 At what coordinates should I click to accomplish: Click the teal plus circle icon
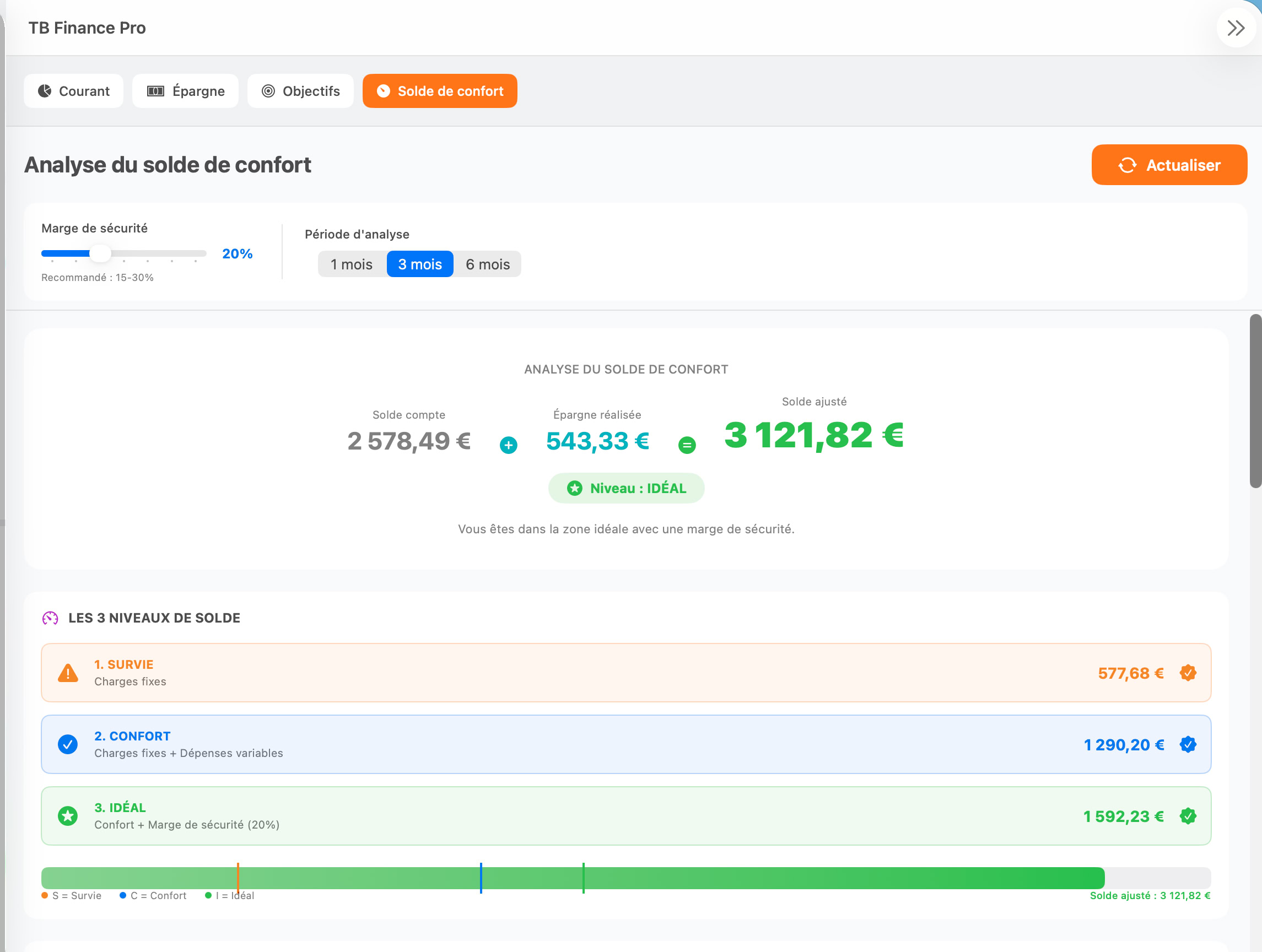pyautogui.click(x=508, y=445)
